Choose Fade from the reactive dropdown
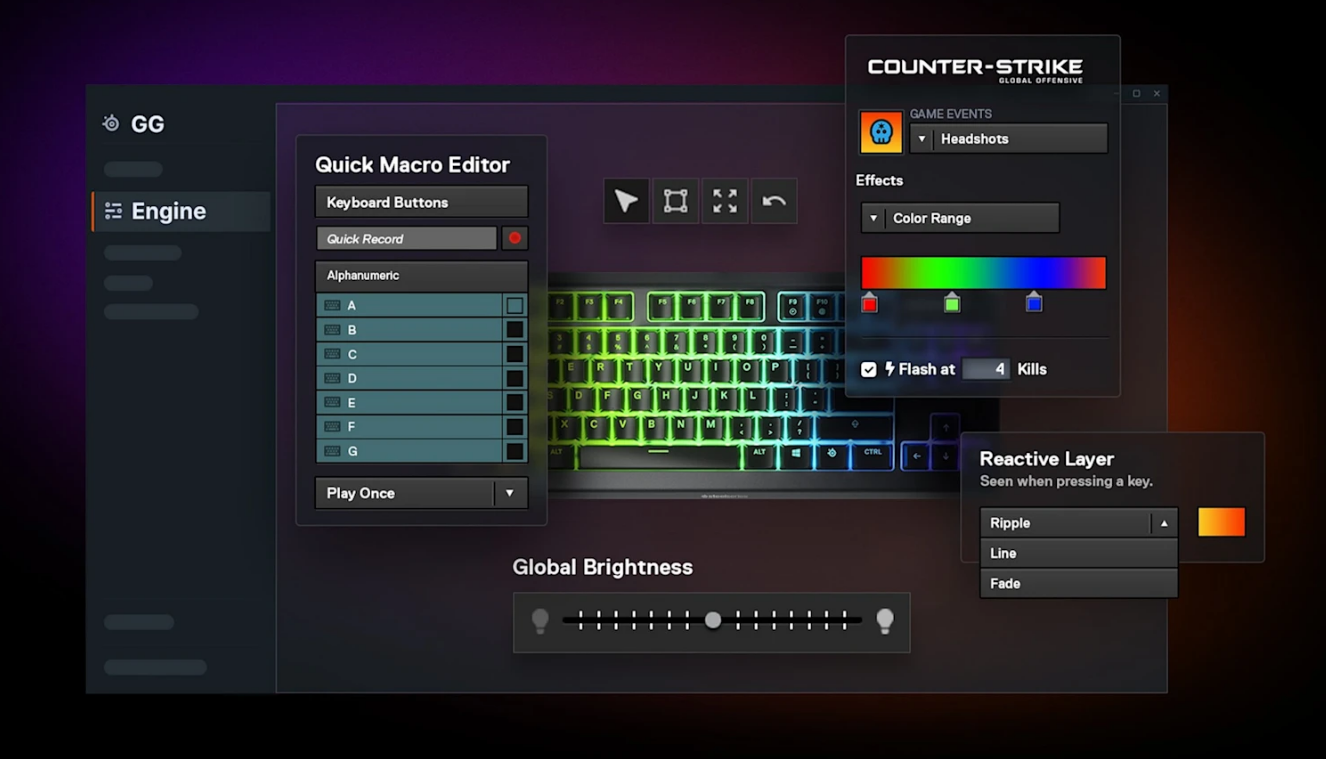 click(x=1078, y=583)
